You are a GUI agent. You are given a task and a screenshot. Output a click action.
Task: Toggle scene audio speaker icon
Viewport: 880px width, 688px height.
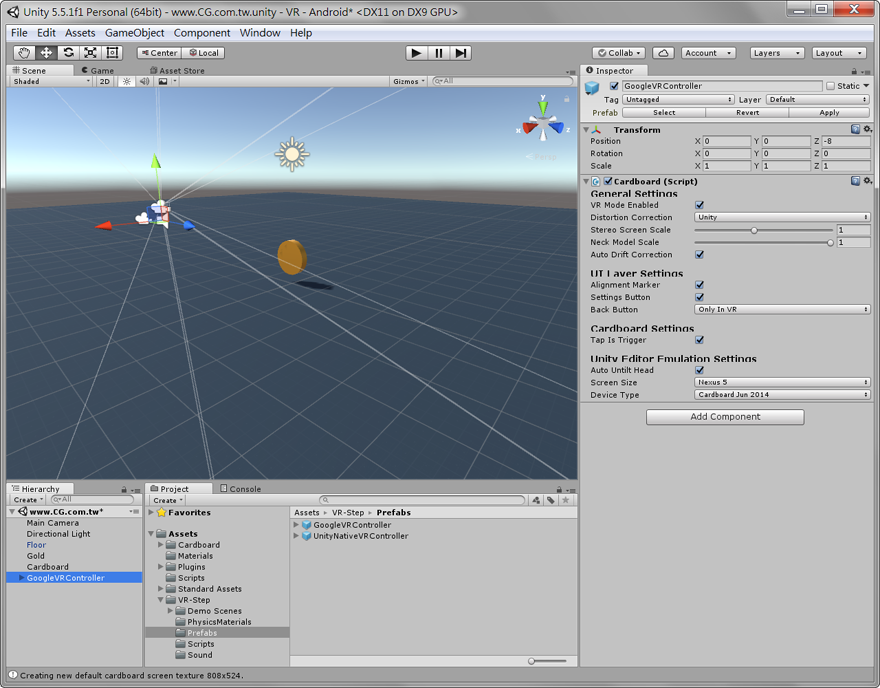[x=144, y=81]
